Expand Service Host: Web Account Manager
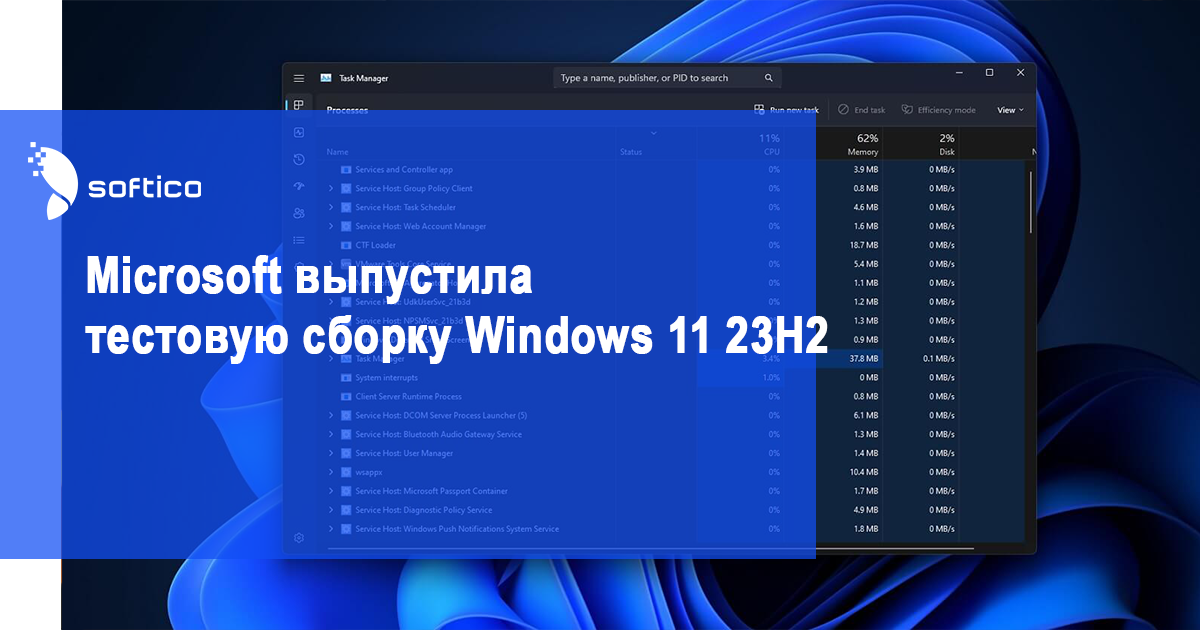 click(x=331, y=226)
